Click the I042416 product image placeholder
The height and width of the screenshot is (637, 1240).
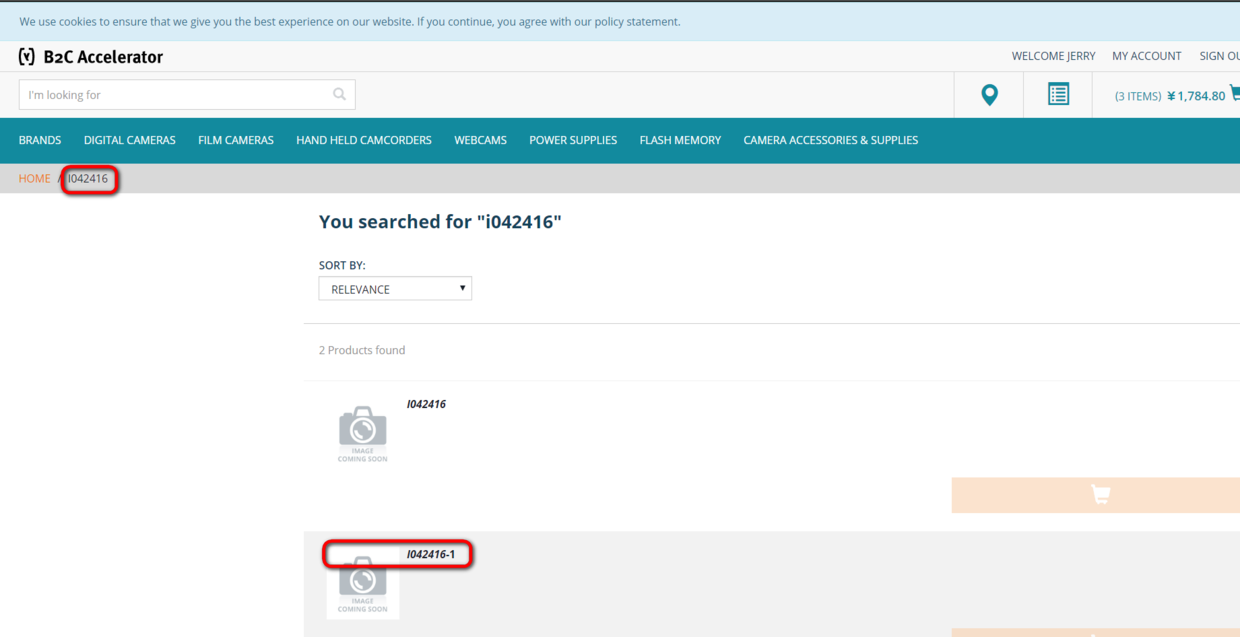(x=362, y=433)
